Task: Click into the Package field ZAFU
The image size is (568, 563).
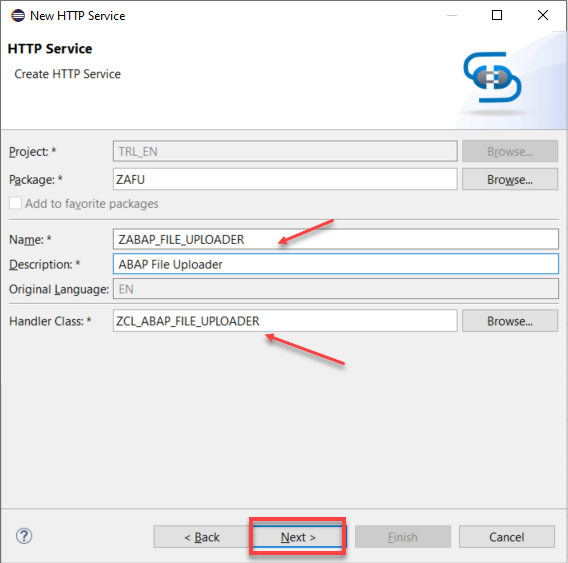Action: tap(285, 179)
